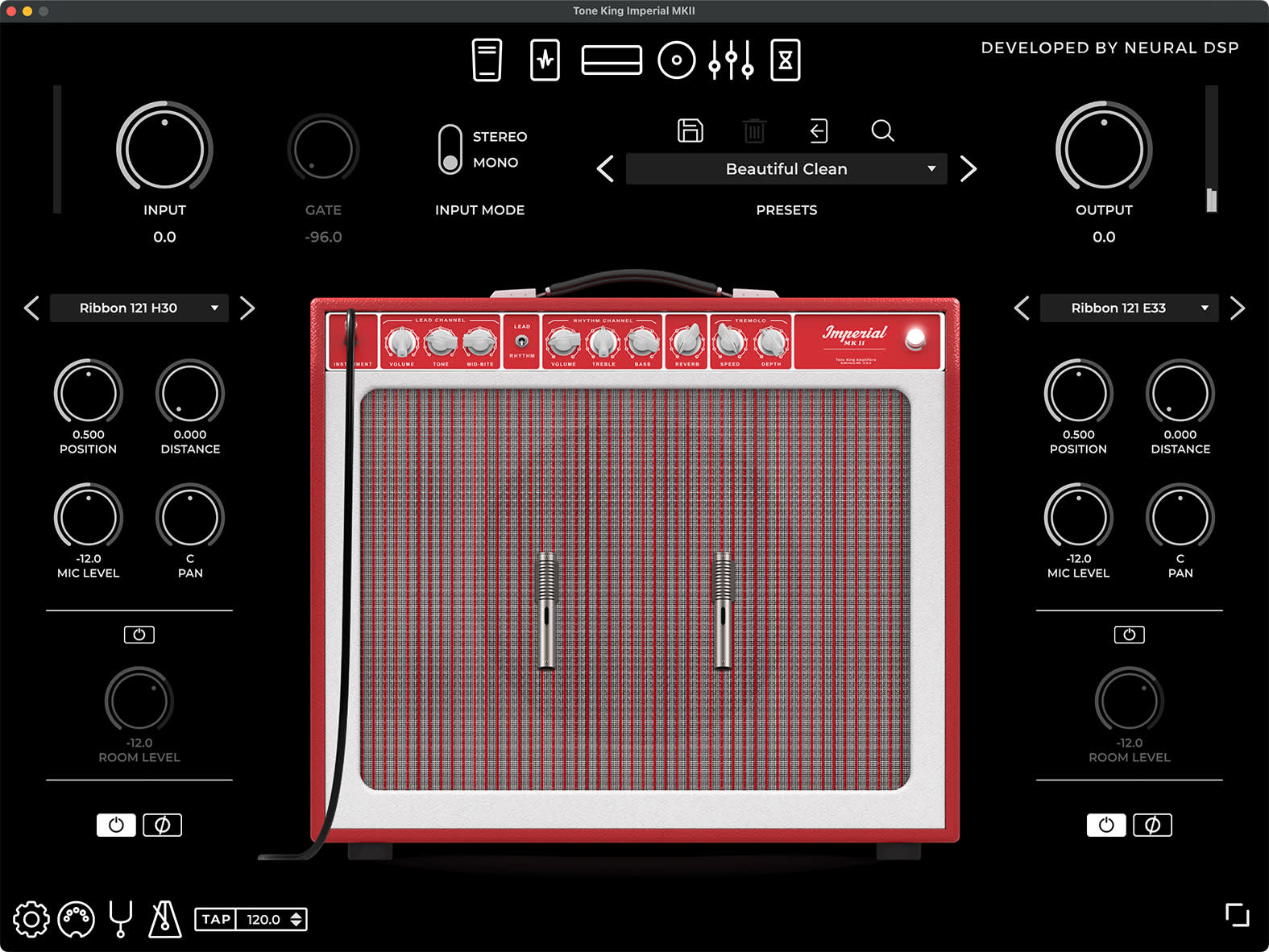This screenshot has width=1269, height=952.
Task: Click the Lead channel TONE knob
Action: (x=441, y=342)
